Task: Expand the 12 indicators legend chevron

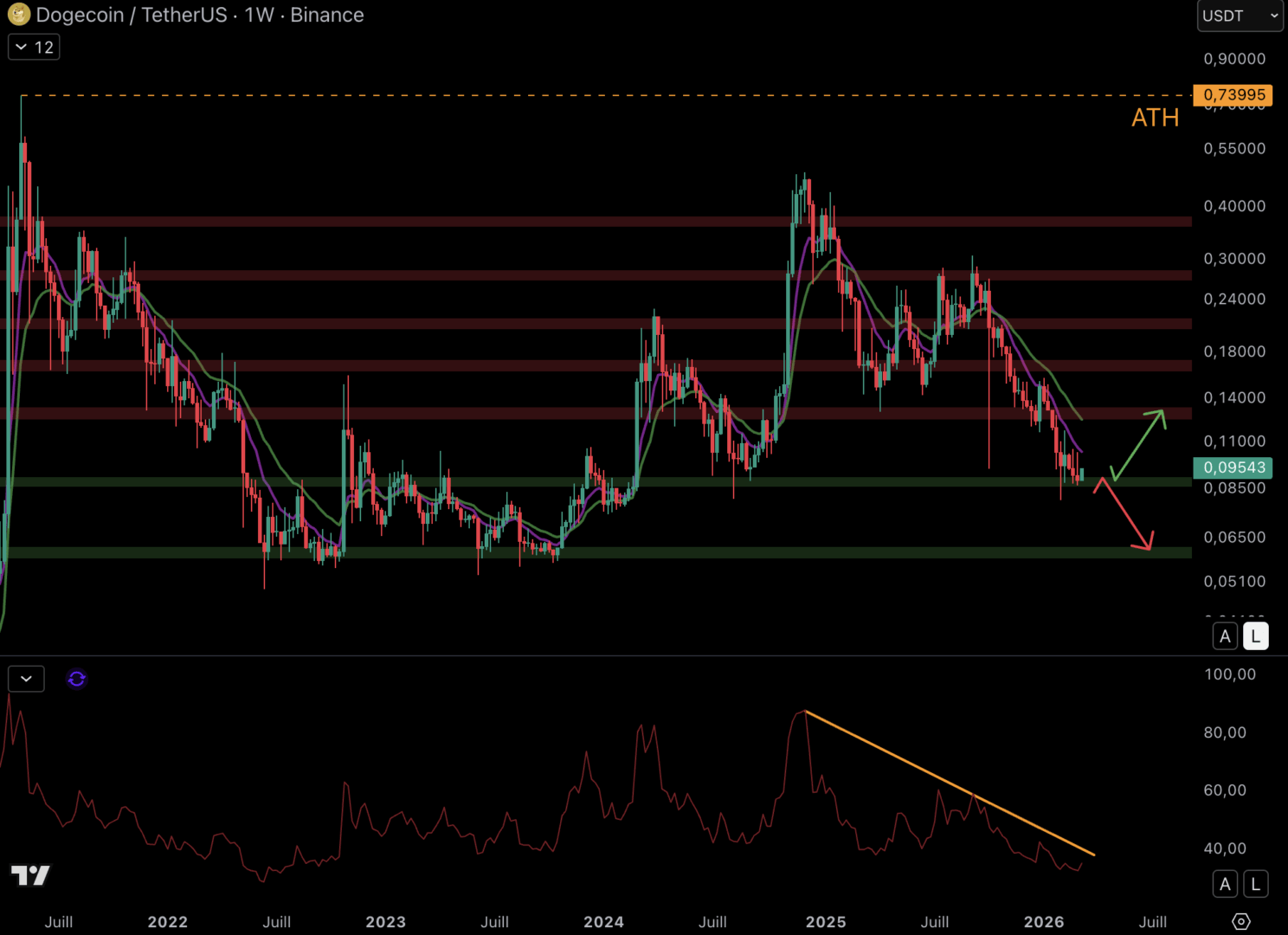Action: (x=34, y=47)
